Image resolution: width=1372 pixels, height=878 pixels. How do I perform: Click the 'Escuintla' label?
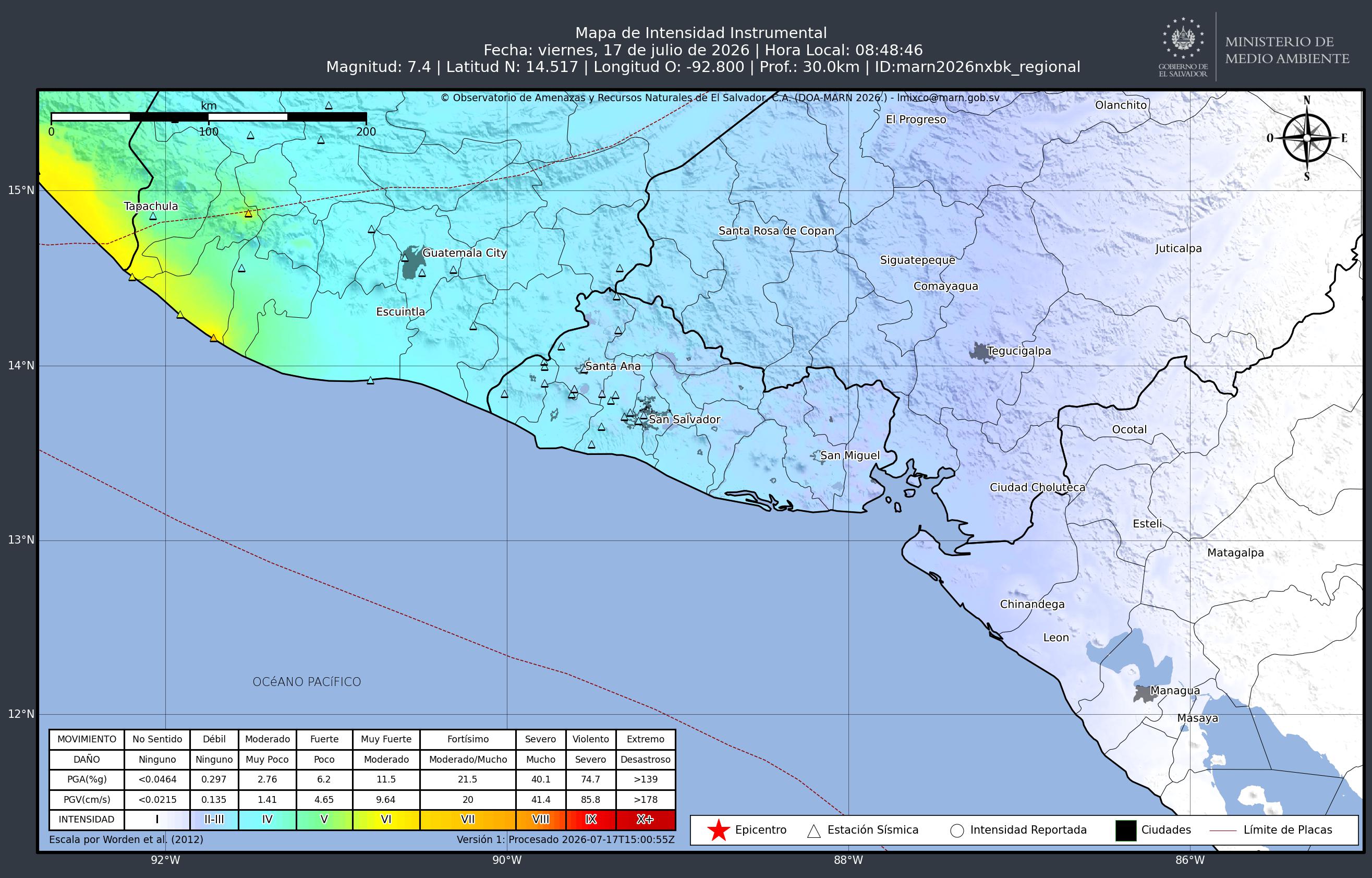coord(400,312)
